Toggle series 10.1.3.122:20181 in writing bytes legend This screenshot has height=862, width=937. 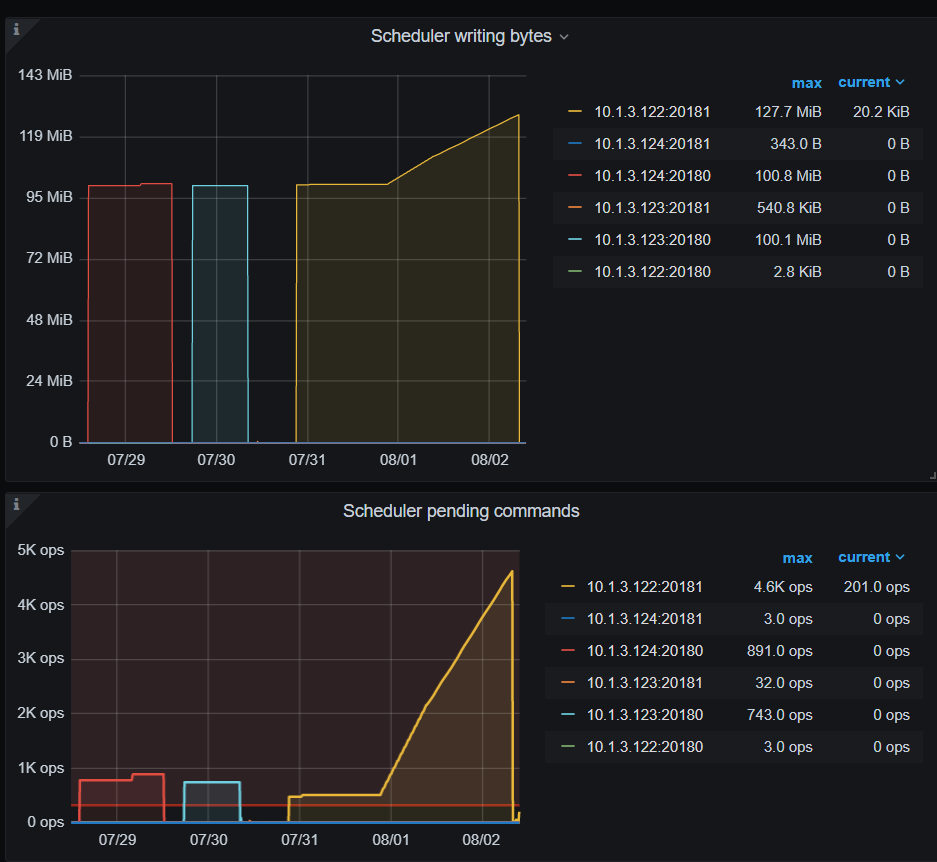click(652, 112)
